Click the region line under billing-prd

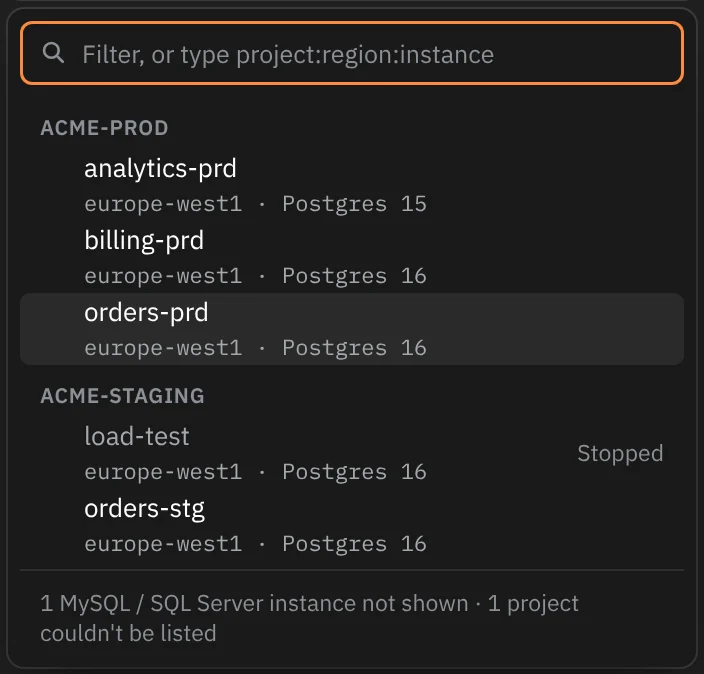[255, 276]
